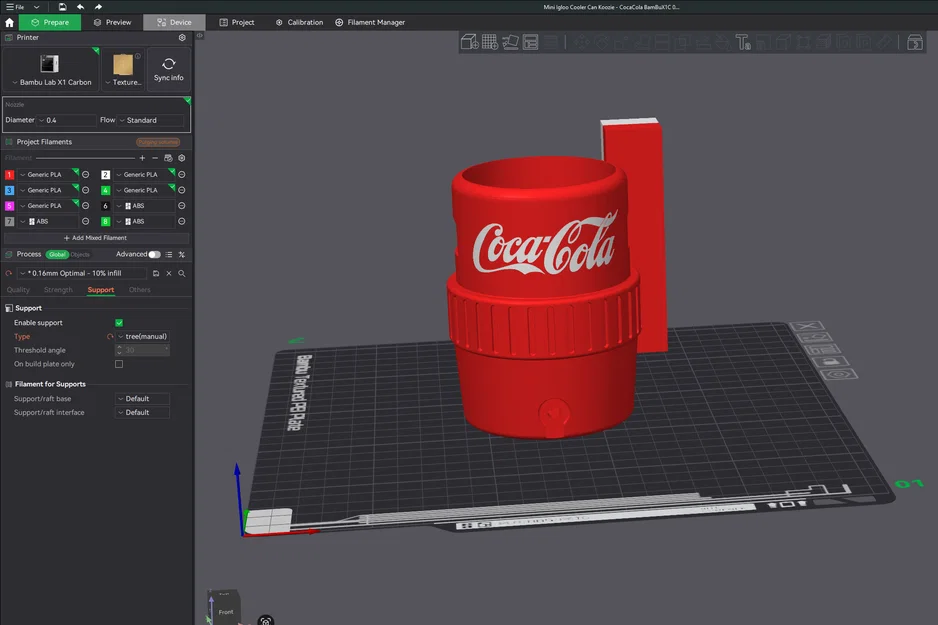Open filament 2 Generic PLA dropdown

coord(143,175)
